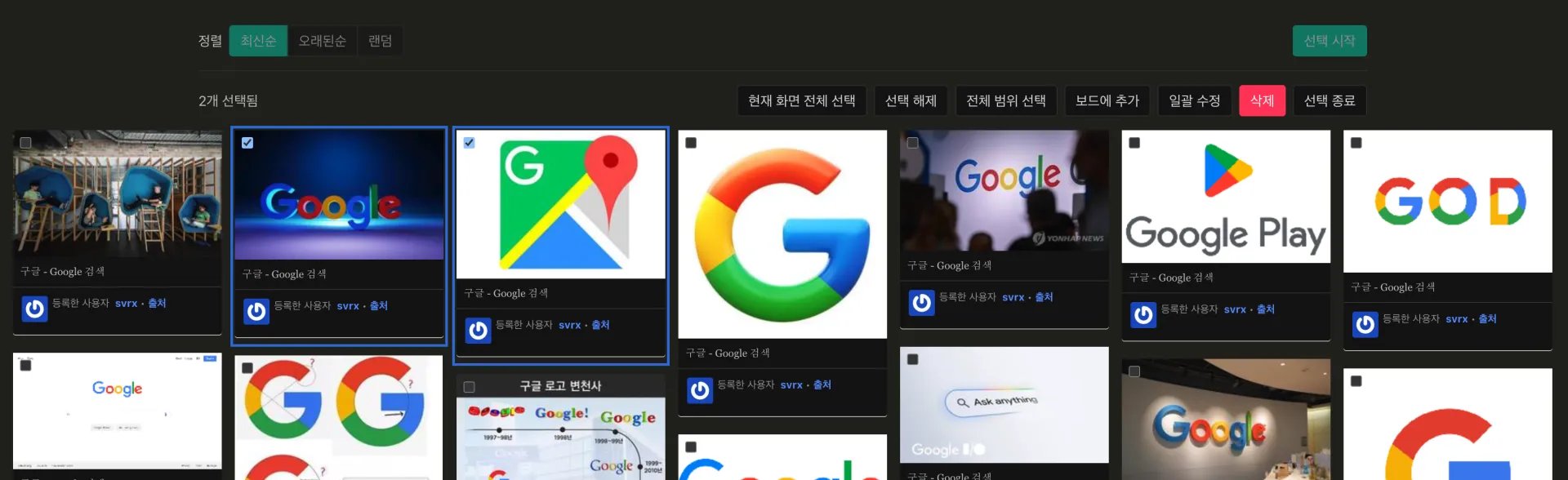This screenshot has width=1568, height=480.
Task: Click 선택 해제 to clear selection
Action: click(911, 100)
